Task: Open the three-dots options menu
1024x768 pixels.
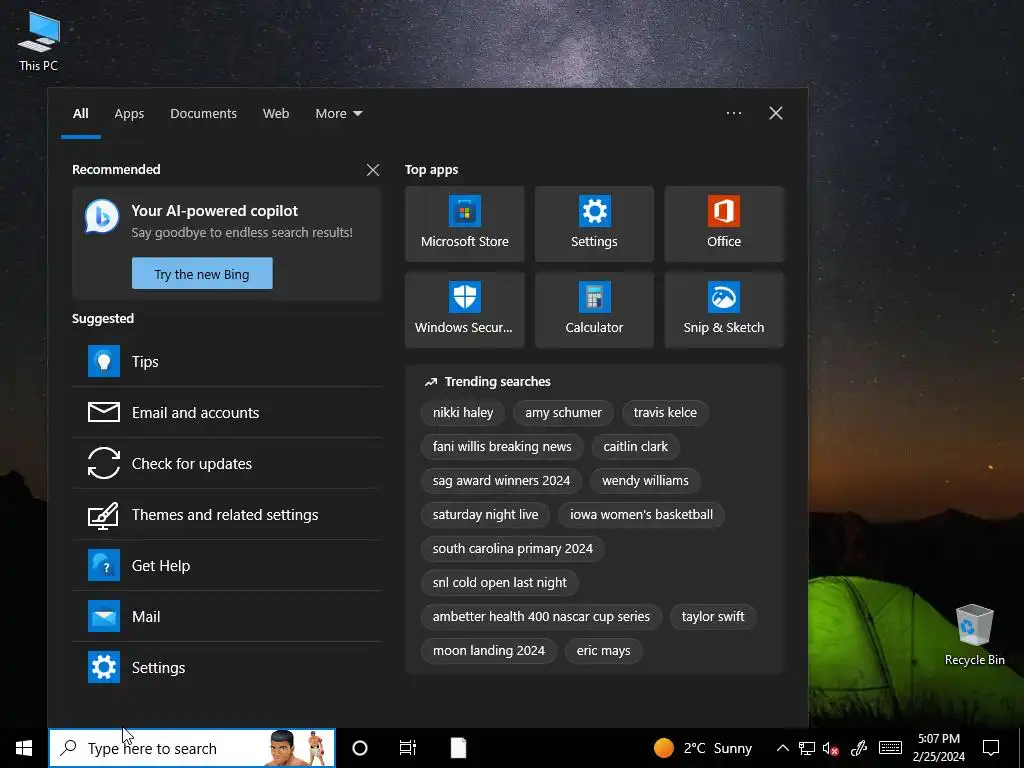Action: (x=733, y=113)
